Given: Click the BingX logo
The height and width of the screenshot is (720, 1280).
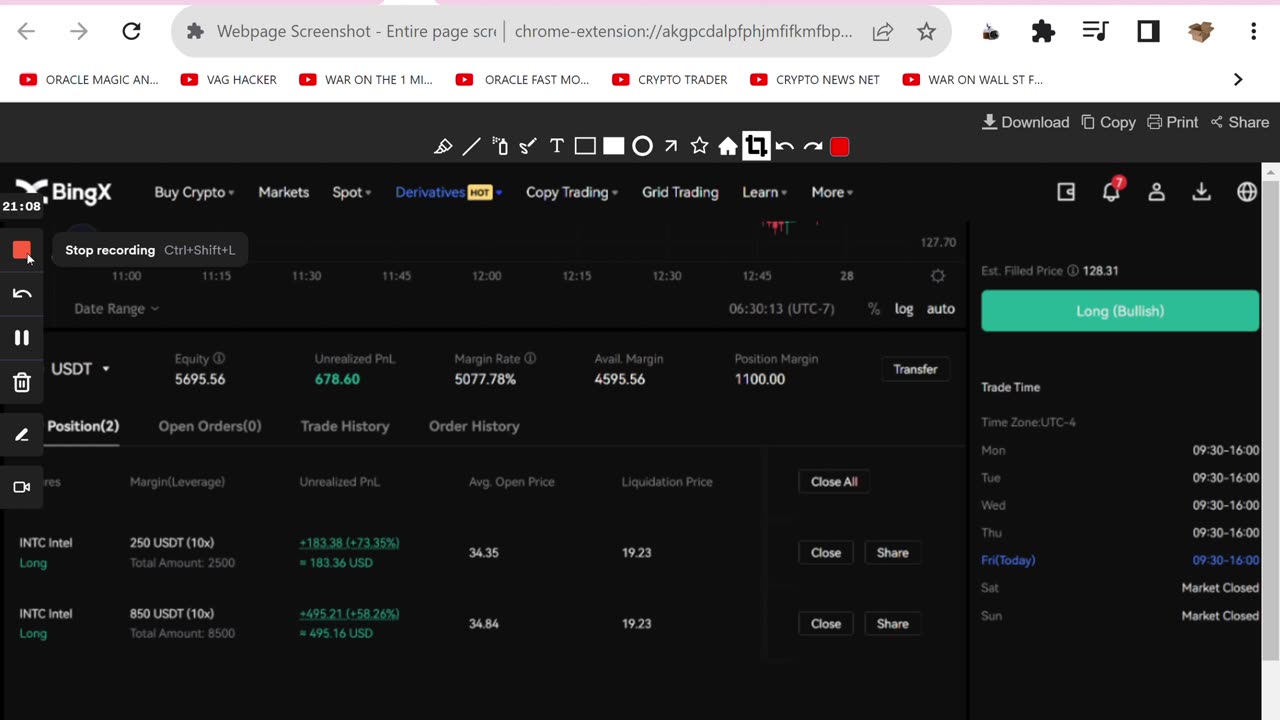Looking at the screenshot, I should coord(64,192).
